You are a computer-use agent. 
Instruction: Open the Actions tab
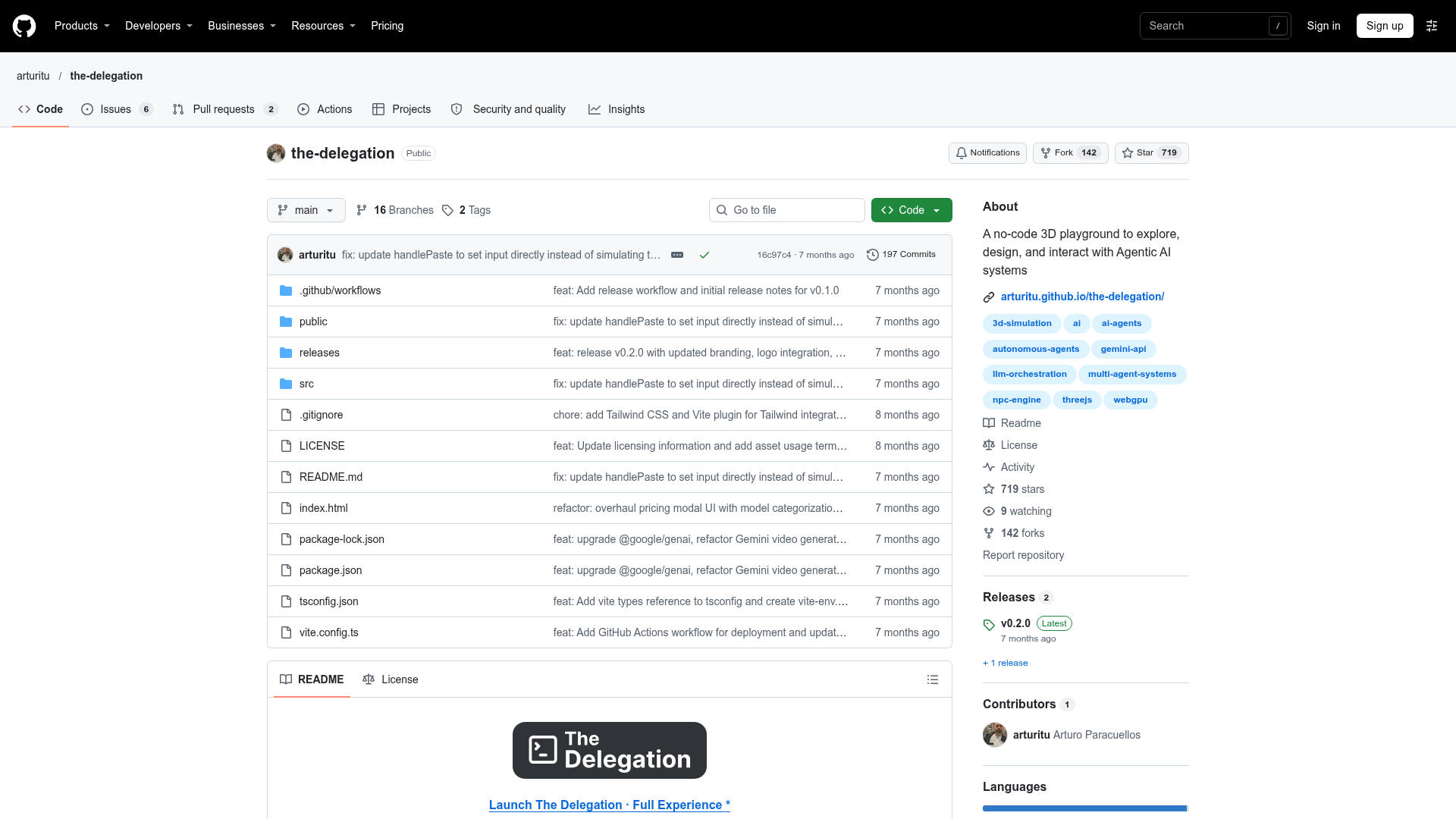[325, 109]
